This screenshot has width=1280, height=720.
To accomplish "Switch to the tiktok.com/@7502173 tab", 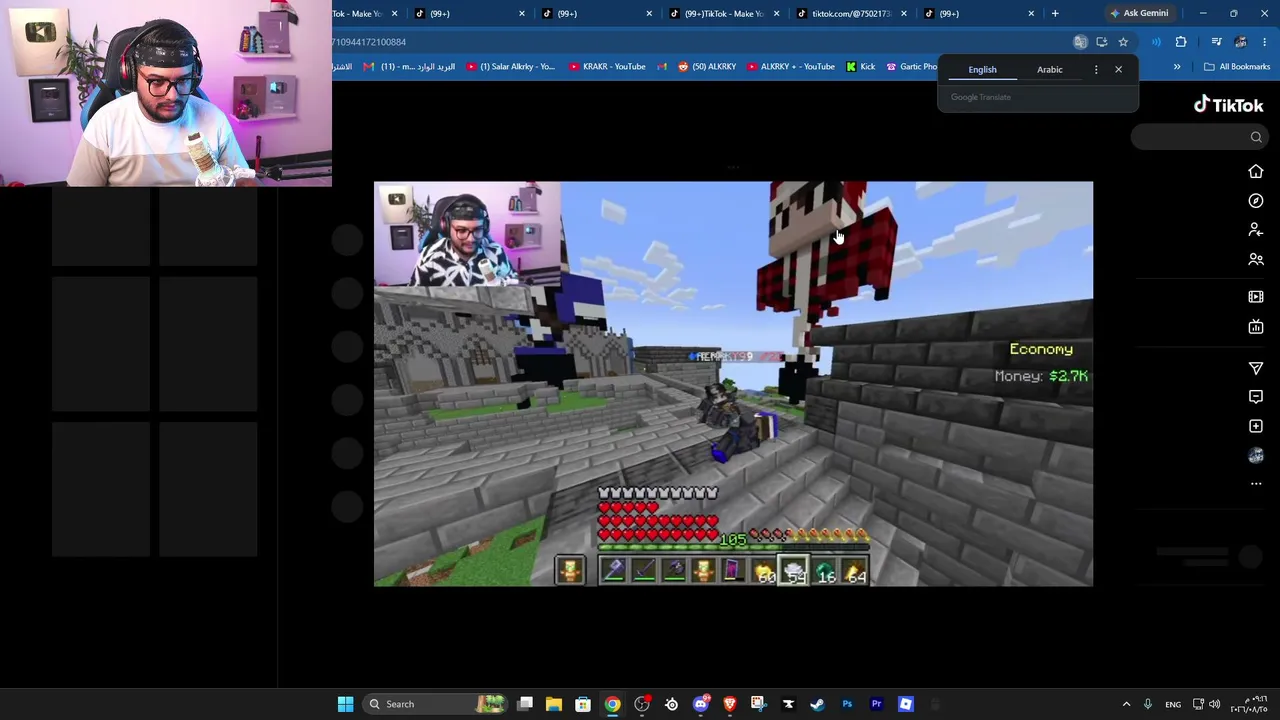I will pyautogui.click(x=850, y=13).
